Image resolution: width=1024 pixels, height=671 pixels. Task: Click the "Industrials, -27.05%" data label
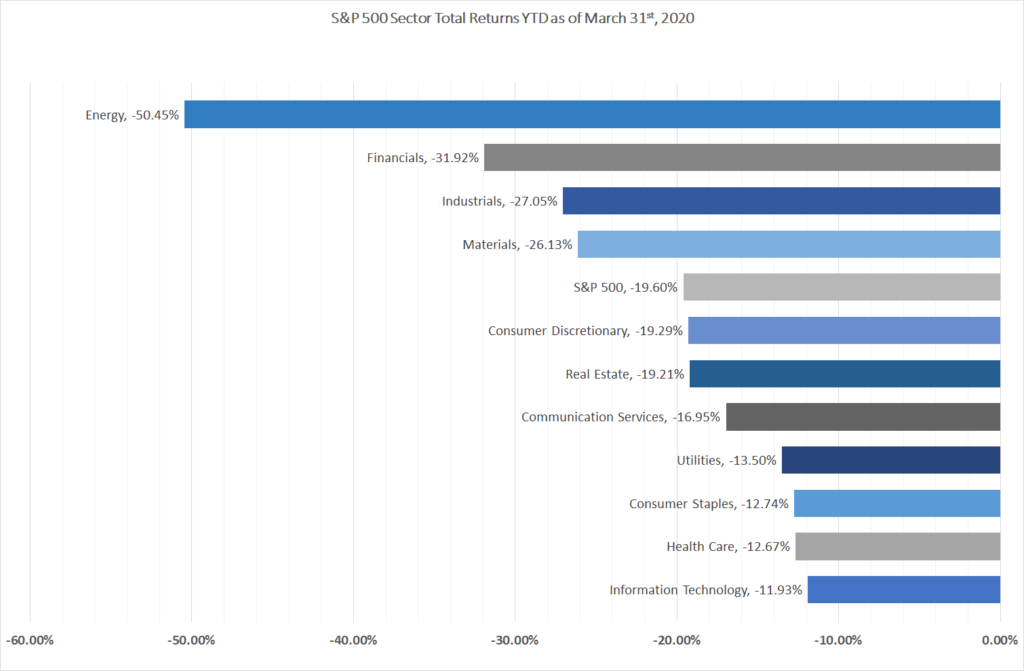pos(500,201)
